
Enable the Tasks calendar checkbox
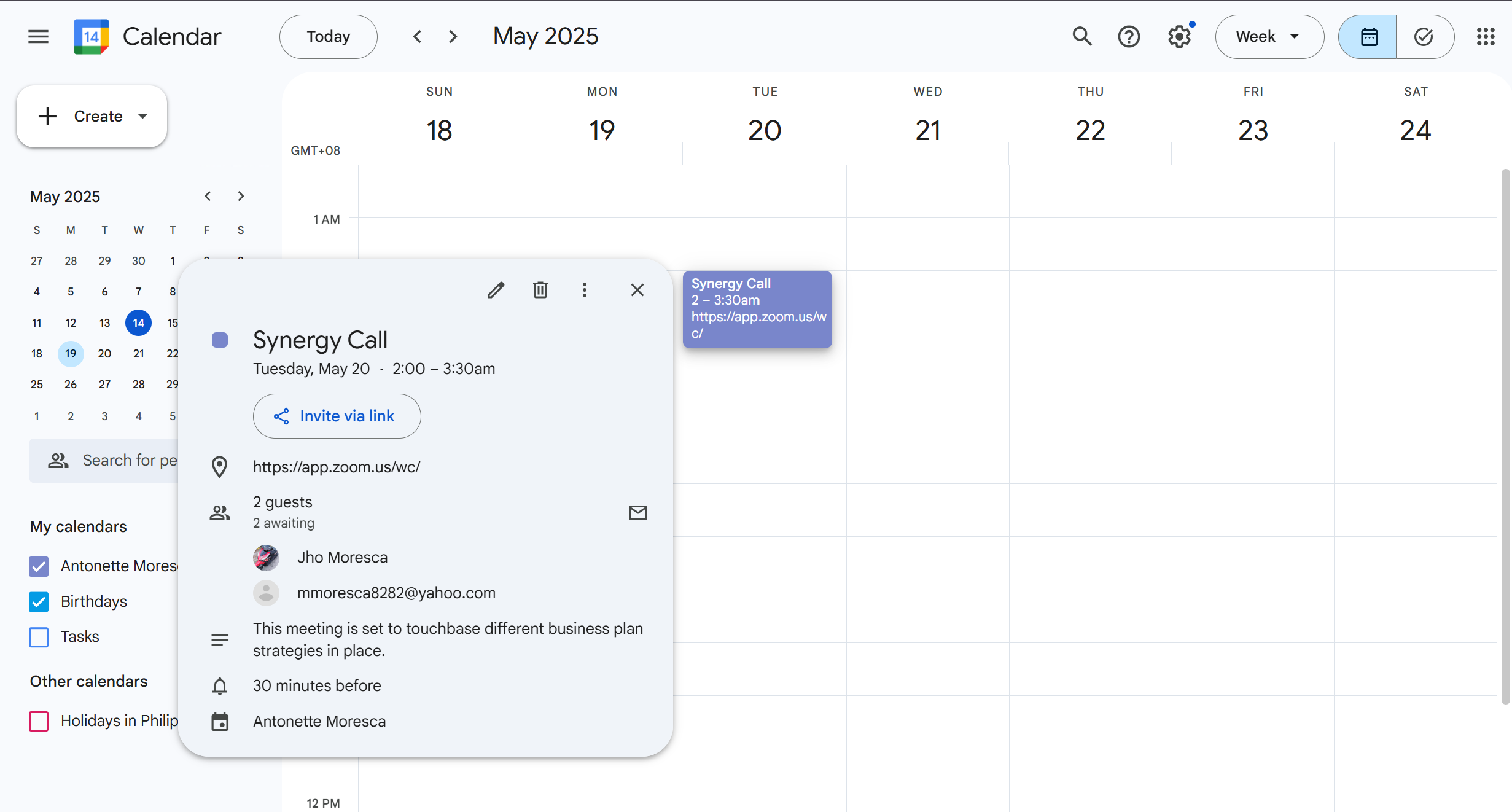pos(39,637)
